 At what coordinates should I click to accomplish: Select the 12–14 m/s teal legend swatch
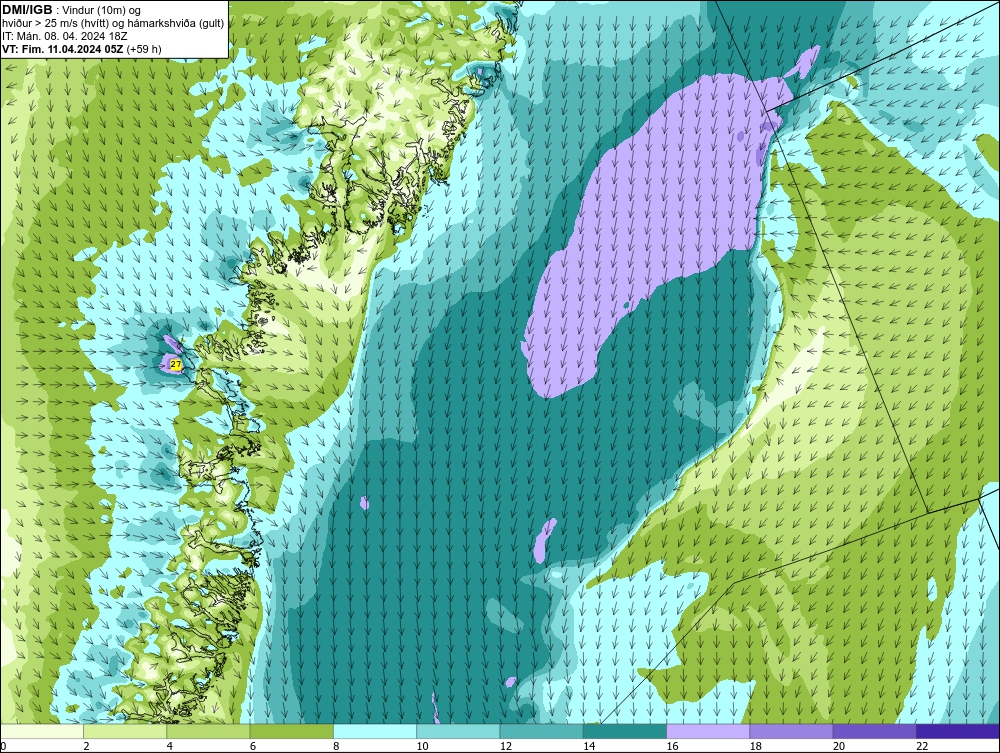point(541,731)
